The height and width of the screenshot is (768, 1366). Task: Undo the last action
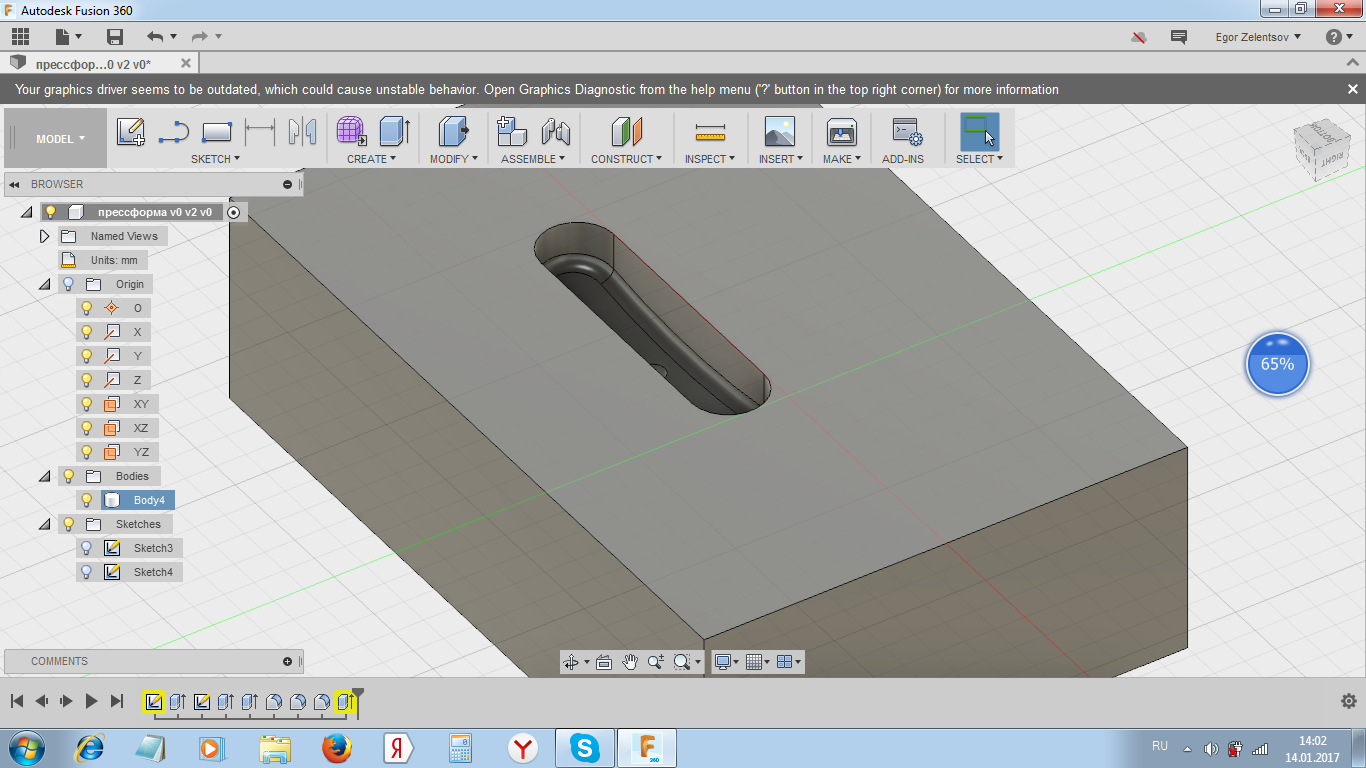pyautogui.click(x=155, y=37)
